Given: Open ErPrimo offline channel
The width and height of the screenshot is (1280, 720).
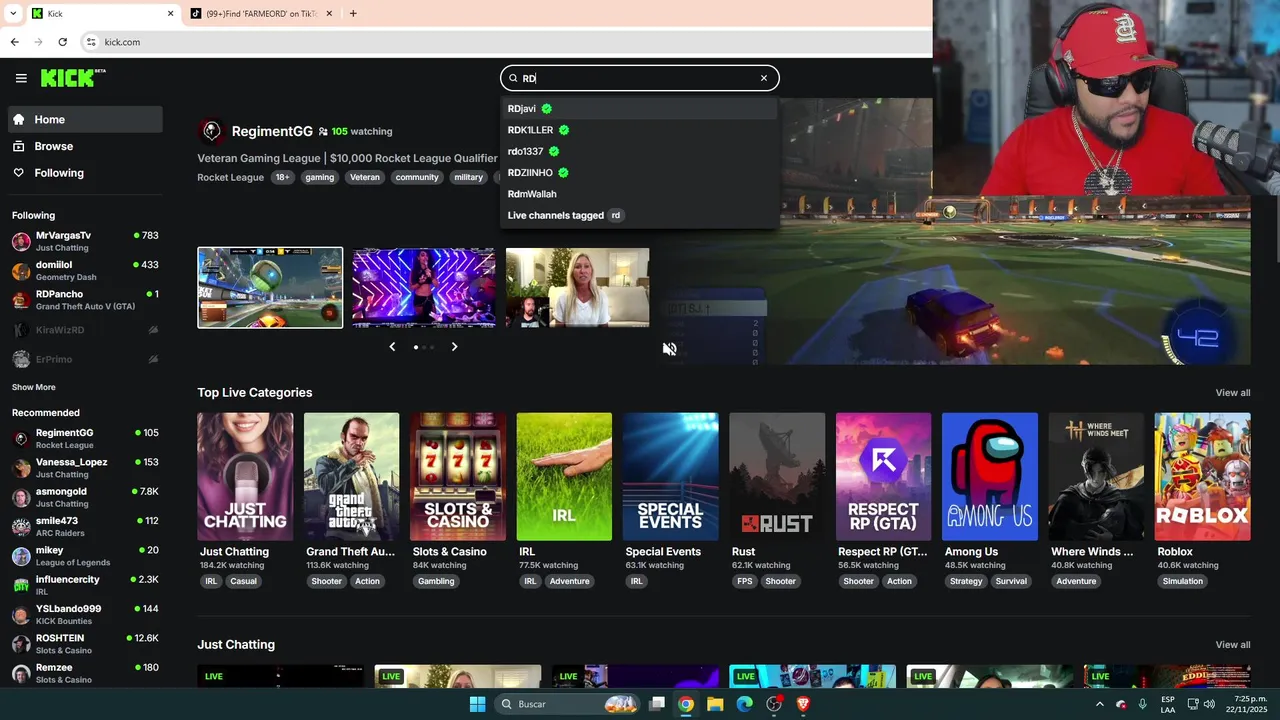Looking at the screenshot, I should tap(85, 359).
